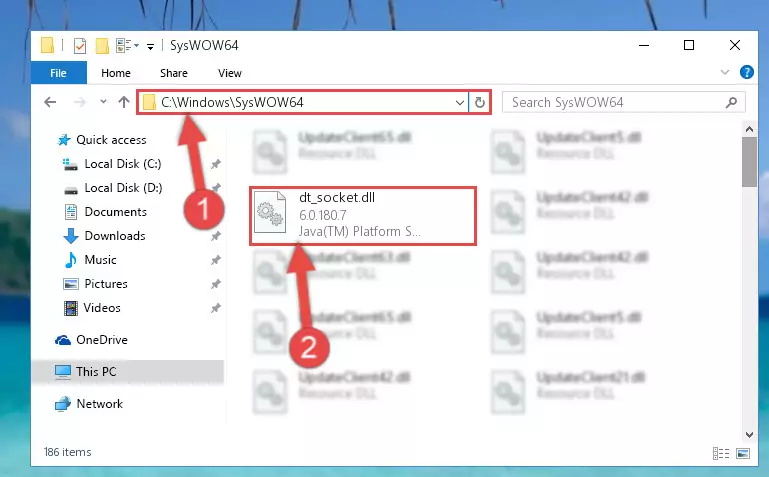Click the dt_socket.dll gear file icon
769x477 pixels.
pyautogui.click(x=270, y=212)
